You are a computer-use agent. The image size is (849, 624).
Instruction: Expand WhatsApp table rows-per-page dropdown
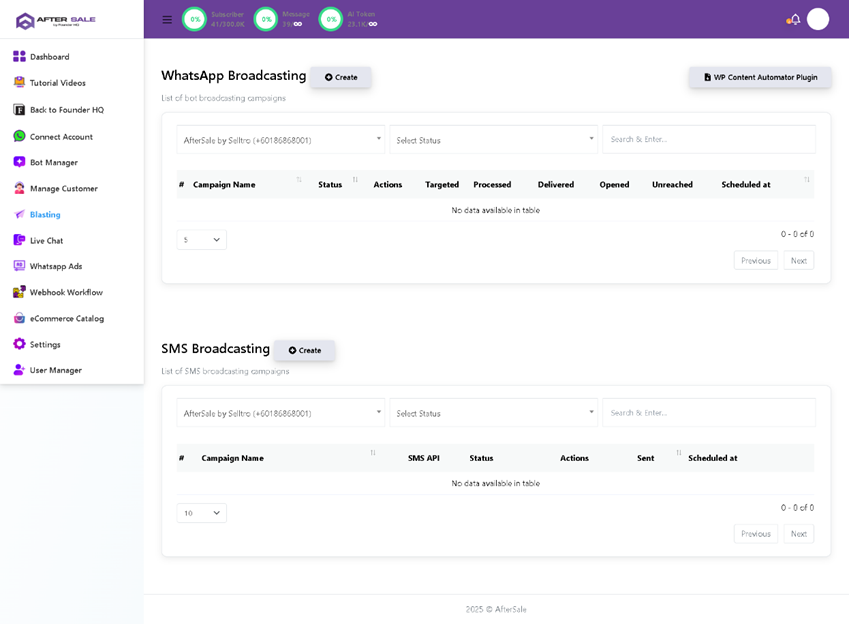(x=202, y=240)
